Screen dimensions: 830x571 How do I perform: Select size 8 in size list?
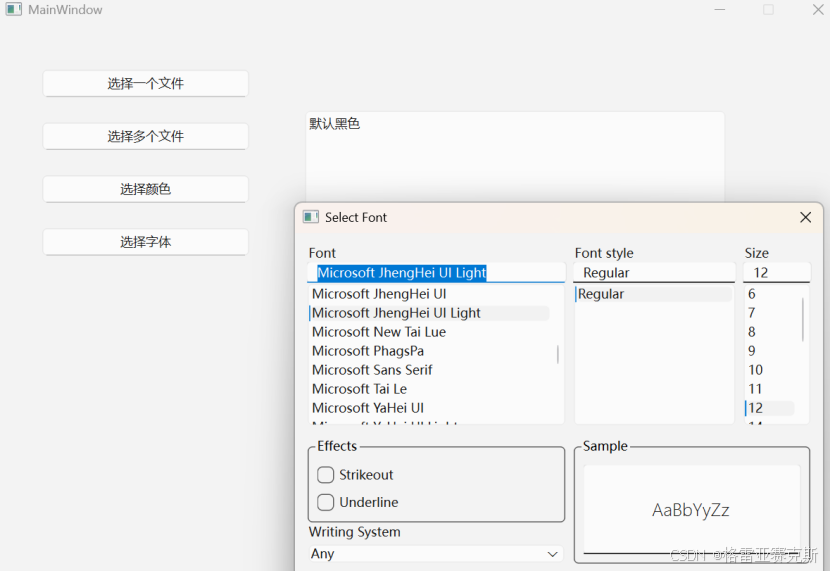770,332
